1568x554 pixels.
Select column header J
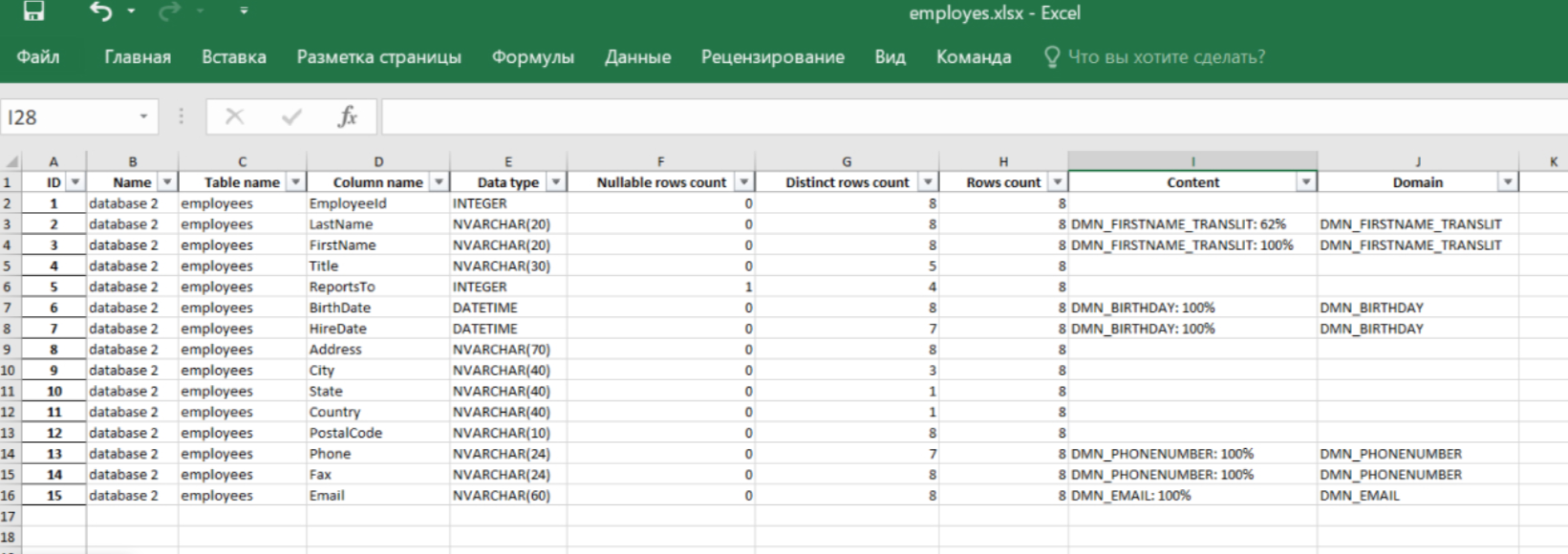click(x=1418, y=161)
